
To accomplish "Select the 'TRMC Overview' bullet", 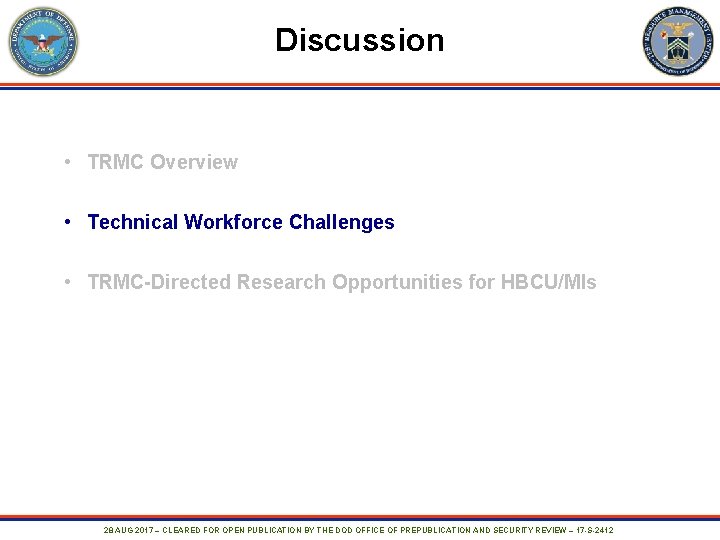I will (163, 162).
